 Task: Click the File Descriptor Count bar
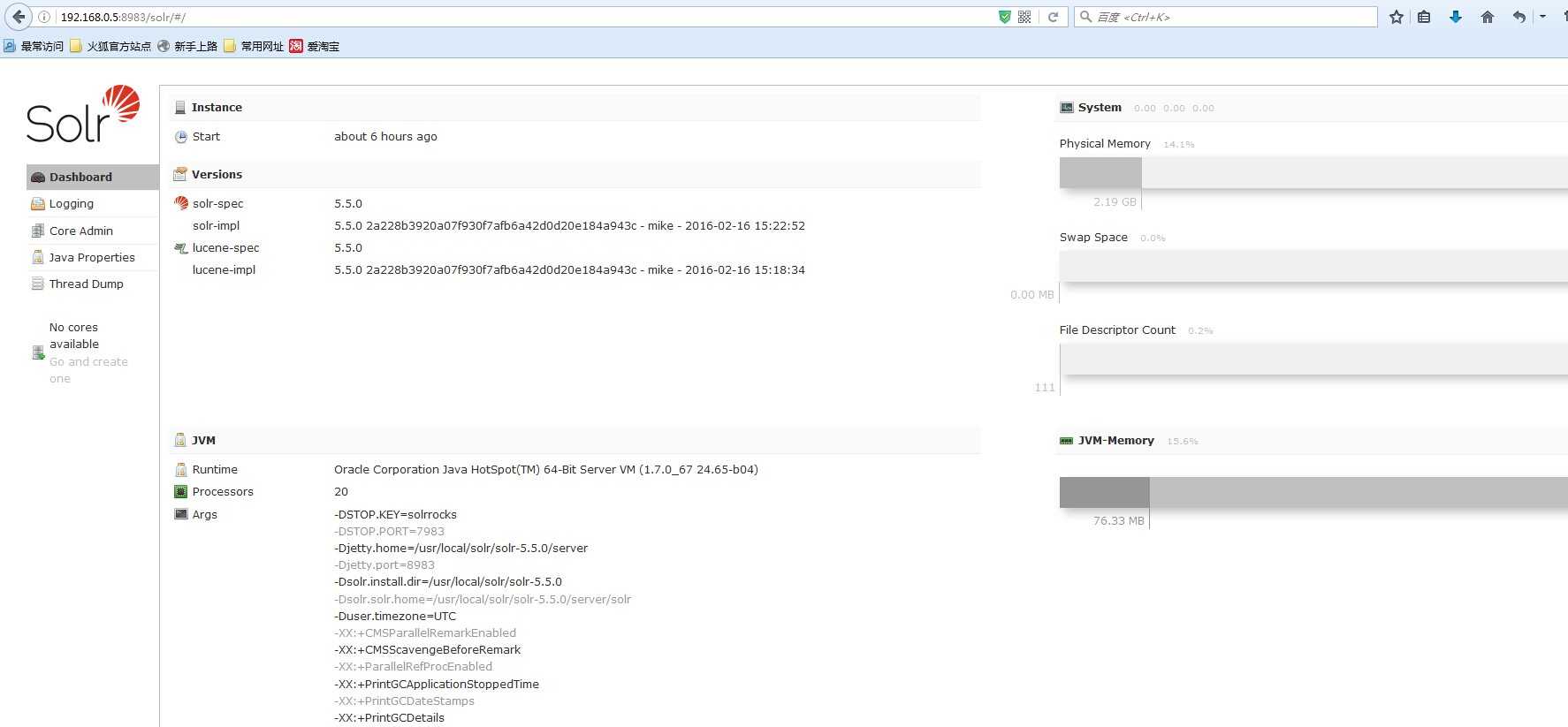[1313, 359]
